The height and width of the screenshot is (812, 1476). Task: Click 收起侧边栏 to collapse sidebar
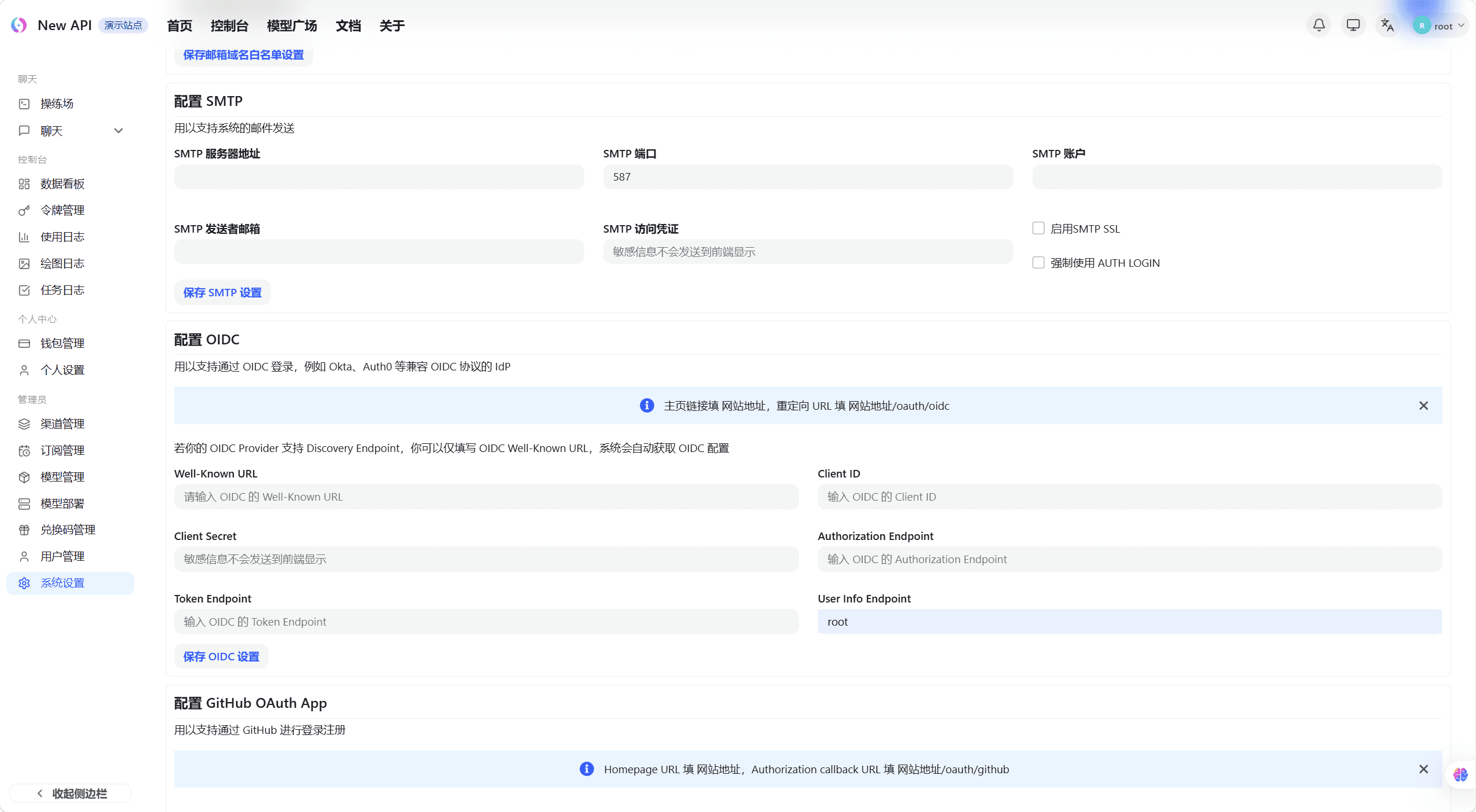pyautogui.click(x=70, y=793)
